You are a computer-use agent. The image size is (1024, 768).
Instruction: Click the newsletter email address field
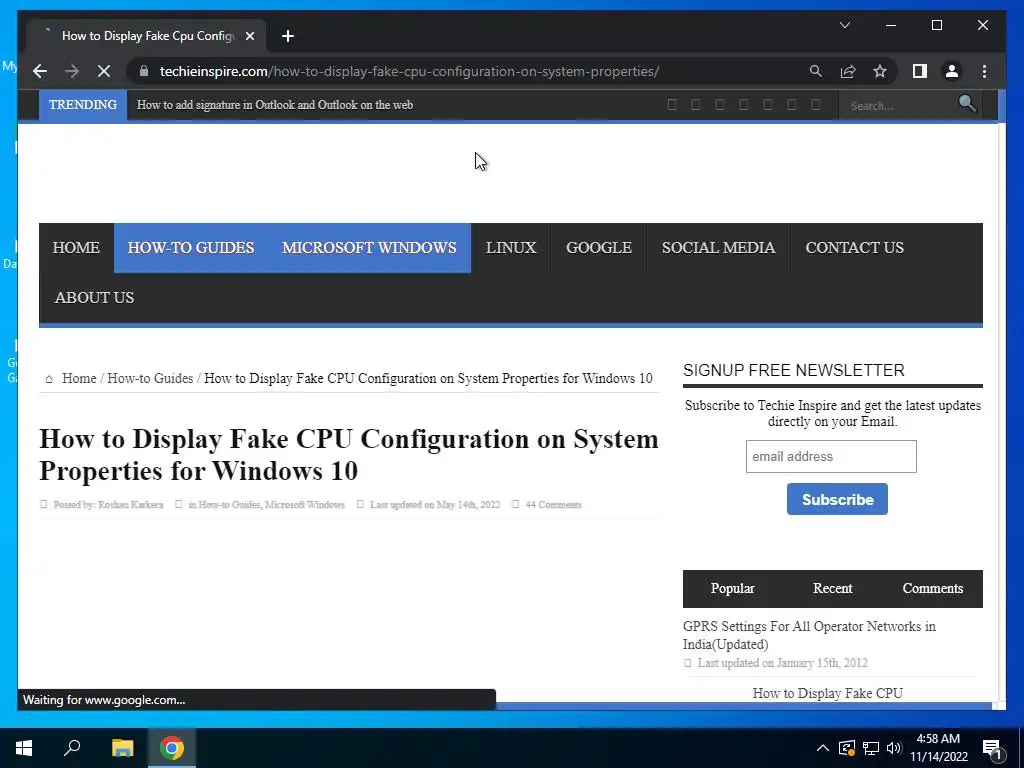(831, 456)
